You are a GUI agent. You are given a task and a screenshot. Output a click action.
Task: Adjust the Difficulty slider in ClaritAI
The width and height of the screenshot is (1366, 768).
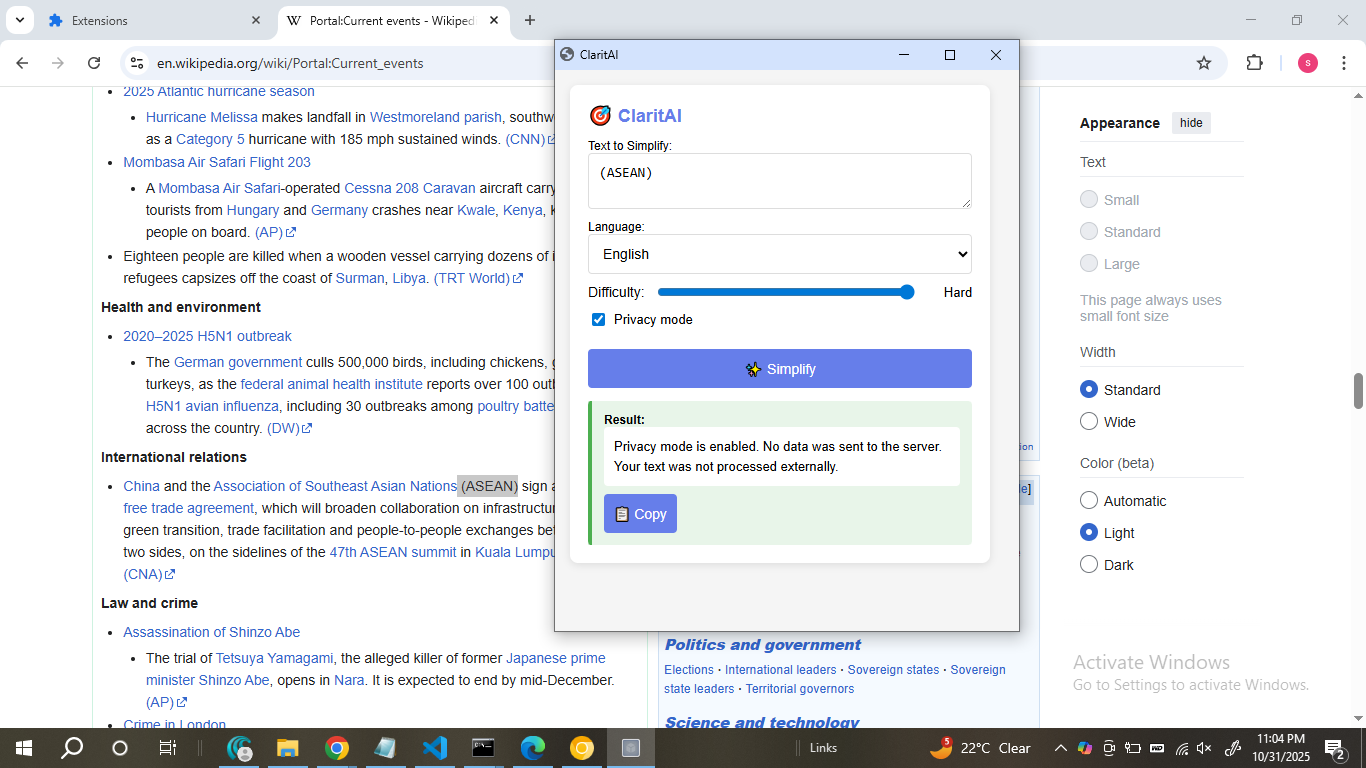click(786, 292)
